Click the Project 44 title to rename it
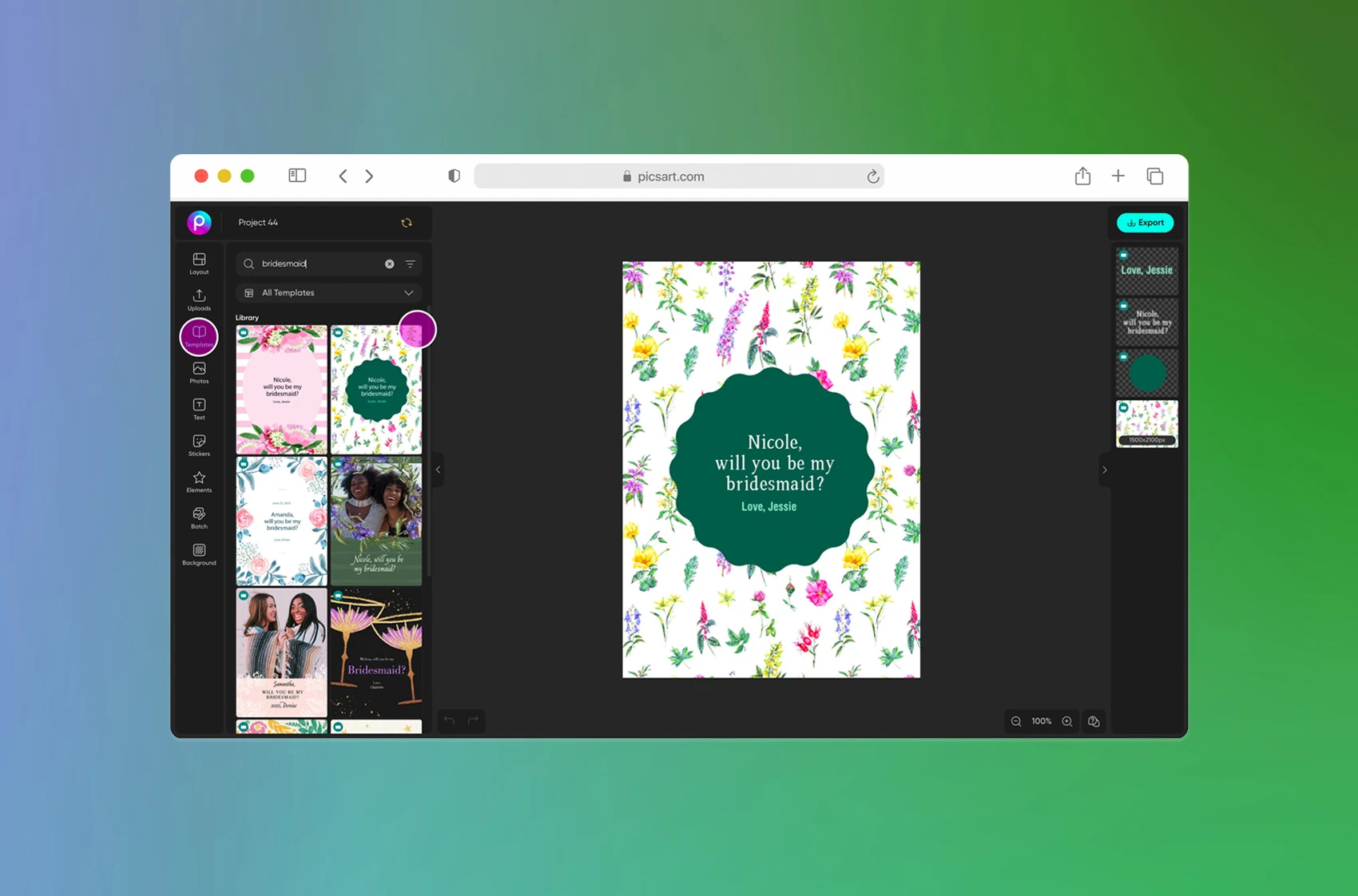This screenshot has width=1358, height=896. pos(257,223)
